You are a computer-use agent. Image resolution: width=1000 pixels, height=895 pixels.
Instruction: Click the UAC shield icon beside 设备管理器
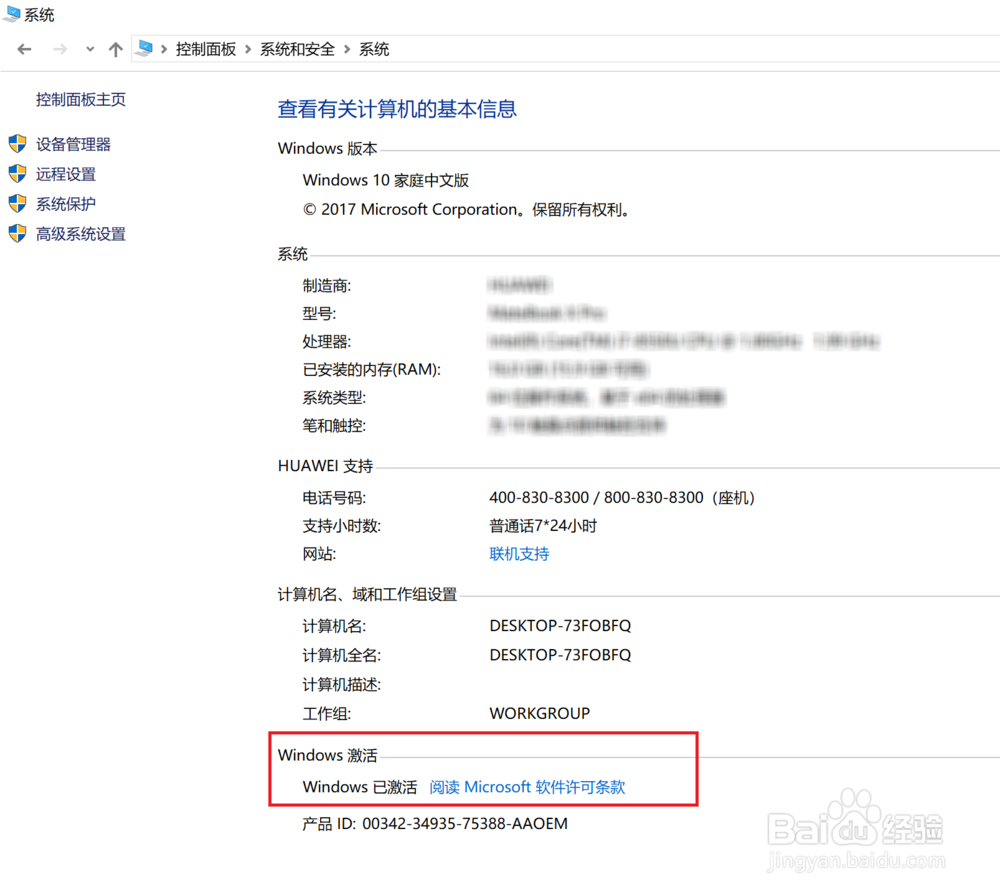click(18, 143)
